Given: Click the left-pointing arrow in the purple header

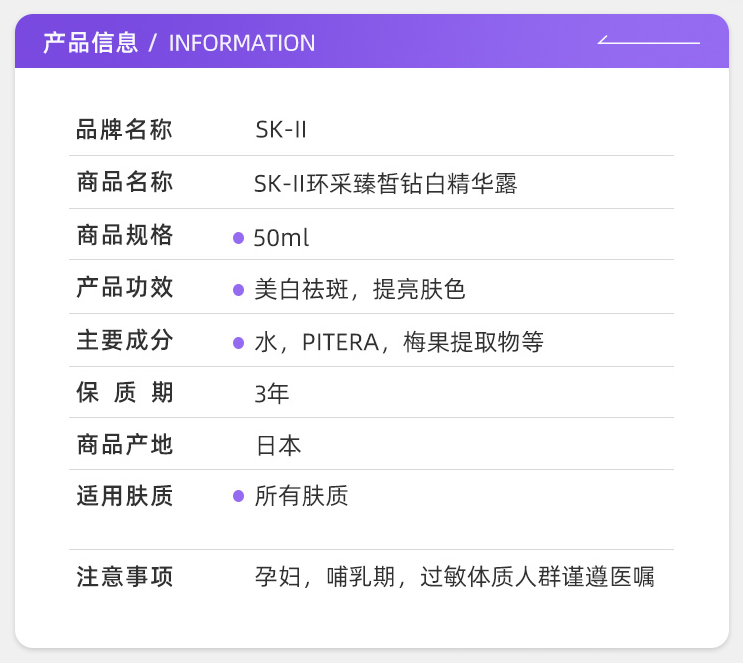Looking at the screenshot, I should (648, 42).
